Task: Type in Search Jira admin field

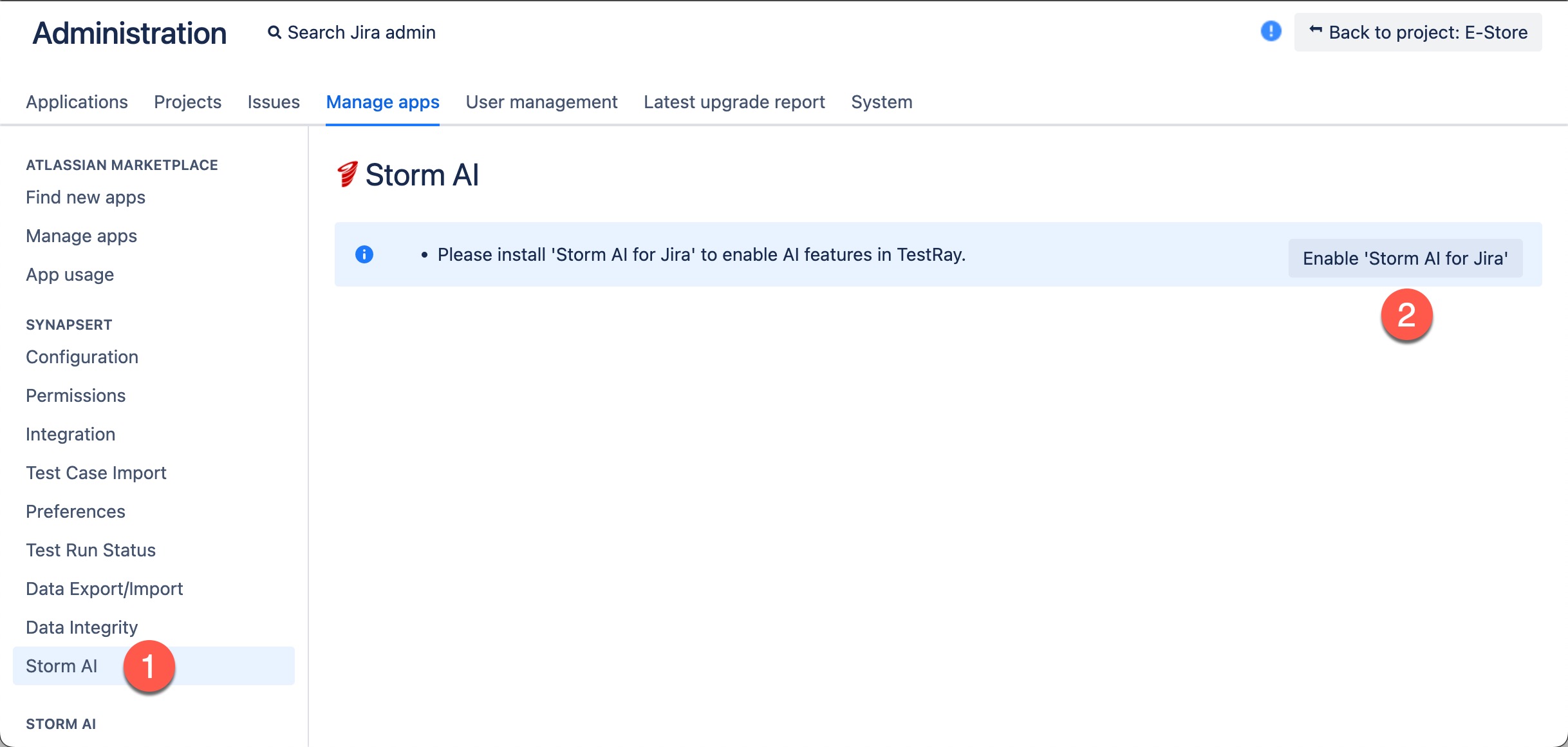Action: [x=361, y=32]
